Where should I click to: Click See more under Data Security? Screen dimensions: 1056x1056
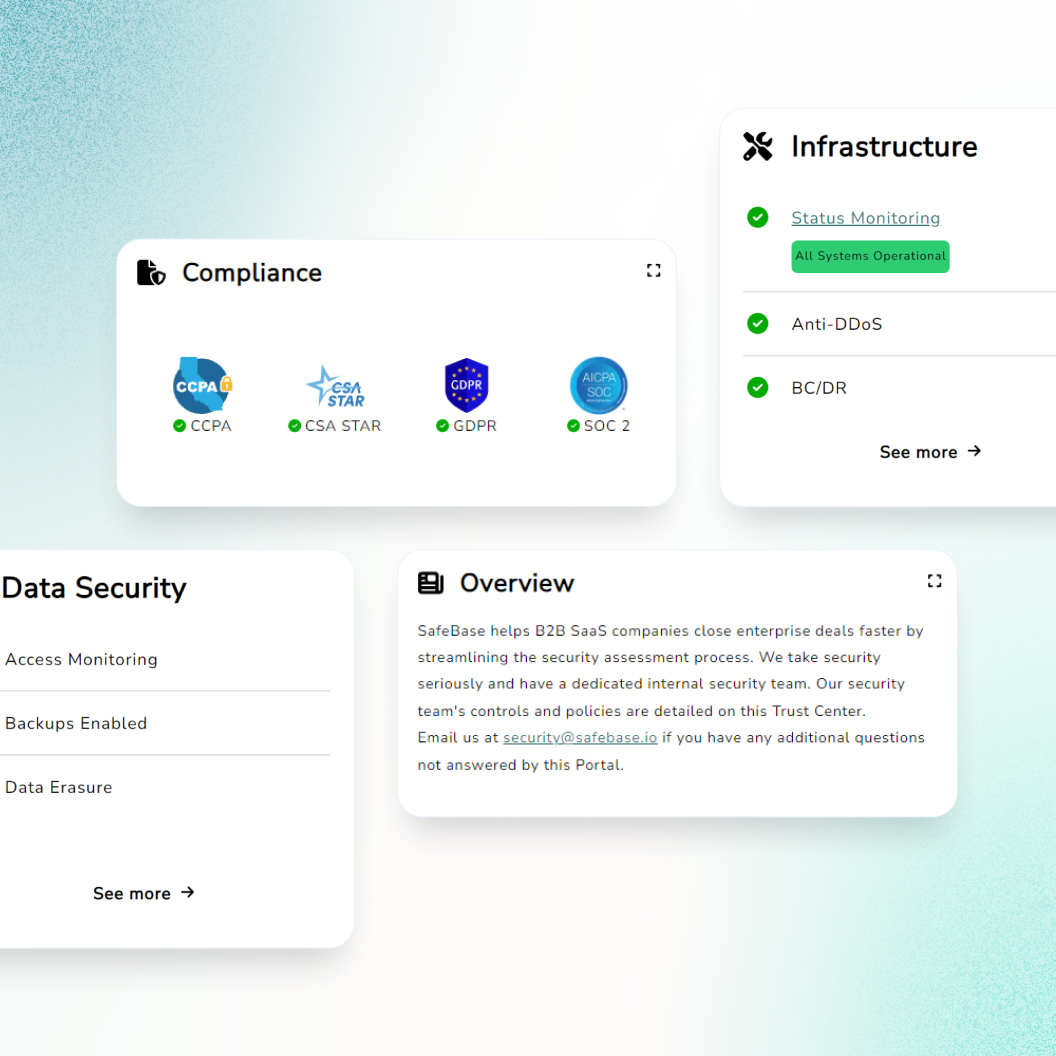coord(144,893)
